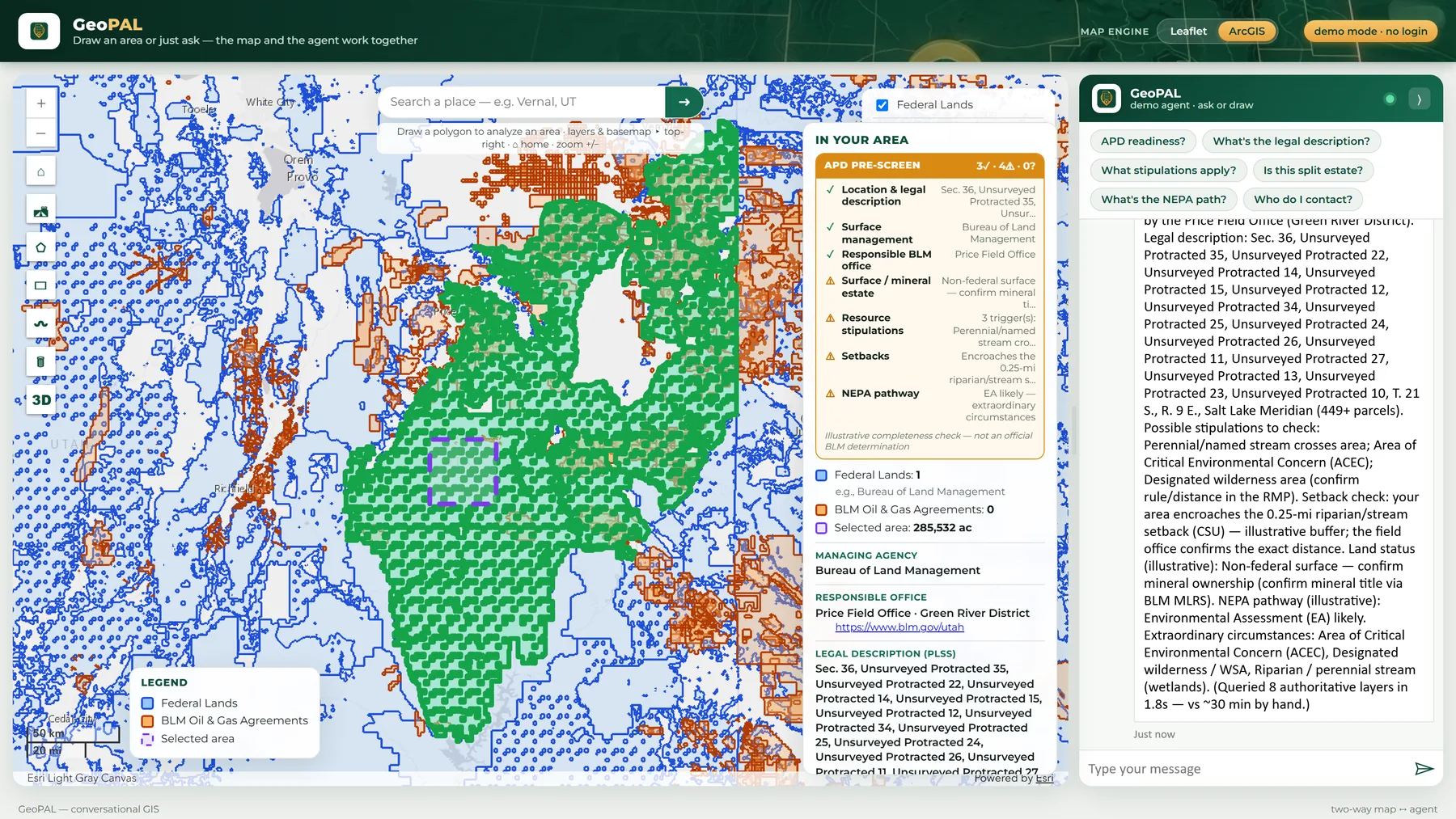Zoom in on the map

pos(41,103)
